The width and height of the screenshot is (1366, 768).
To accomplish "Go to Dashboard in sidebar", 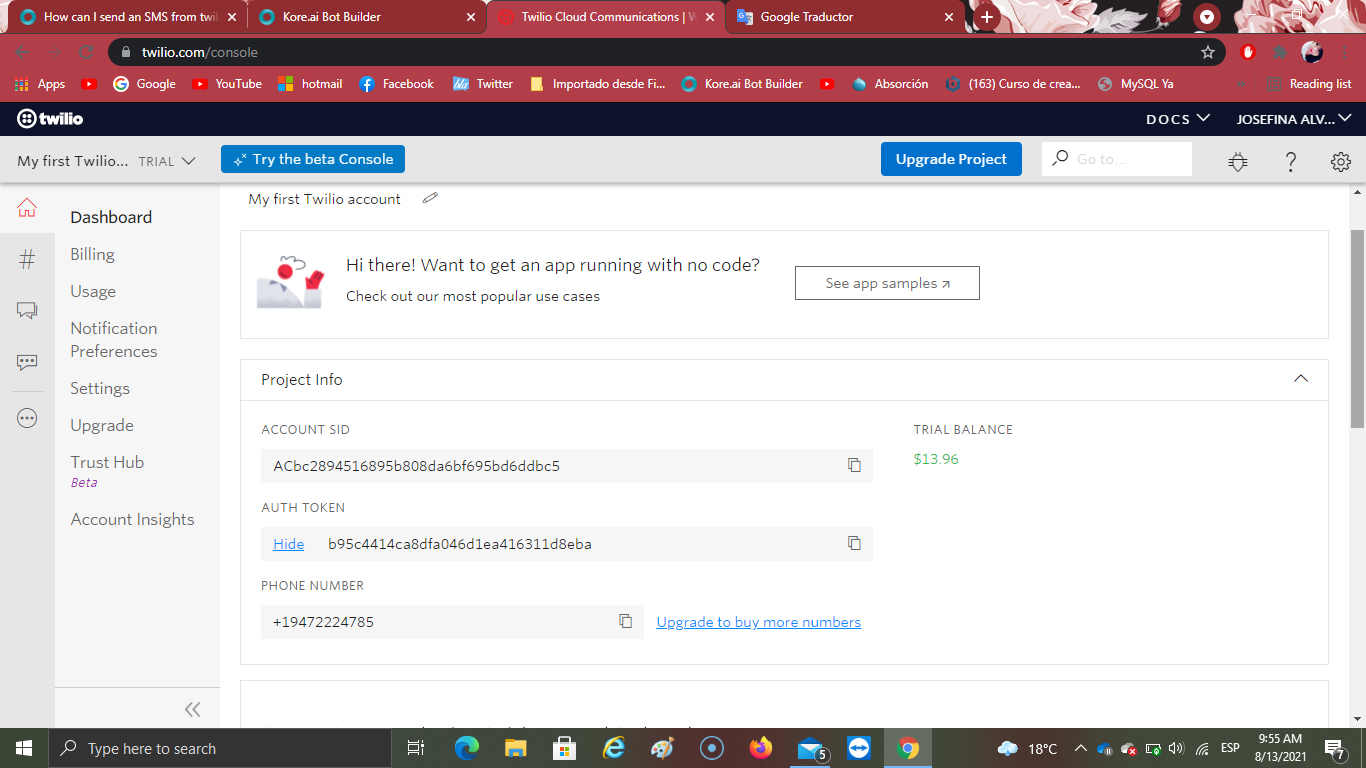I will click(x=111, y=217).
